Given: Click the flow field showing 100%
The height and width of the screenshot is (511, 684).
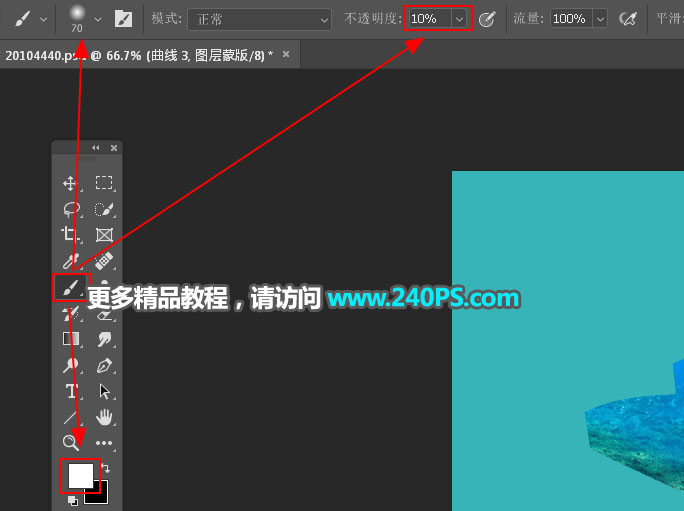Looking at the screenshot, I should point(571,19).
